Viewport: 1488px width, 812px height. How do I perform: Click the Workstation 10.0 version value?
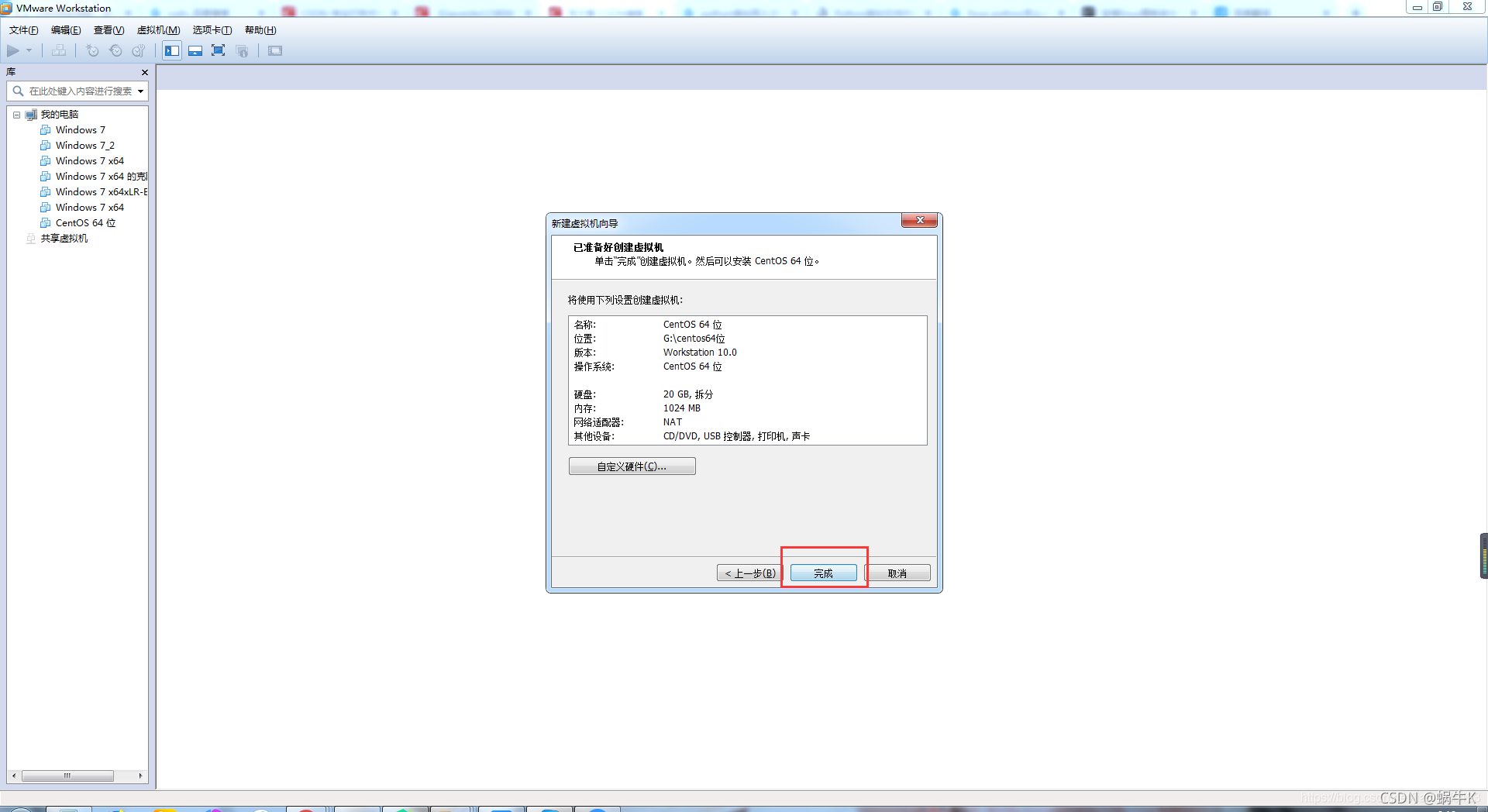pyautogui.click(x=700, y=353)
